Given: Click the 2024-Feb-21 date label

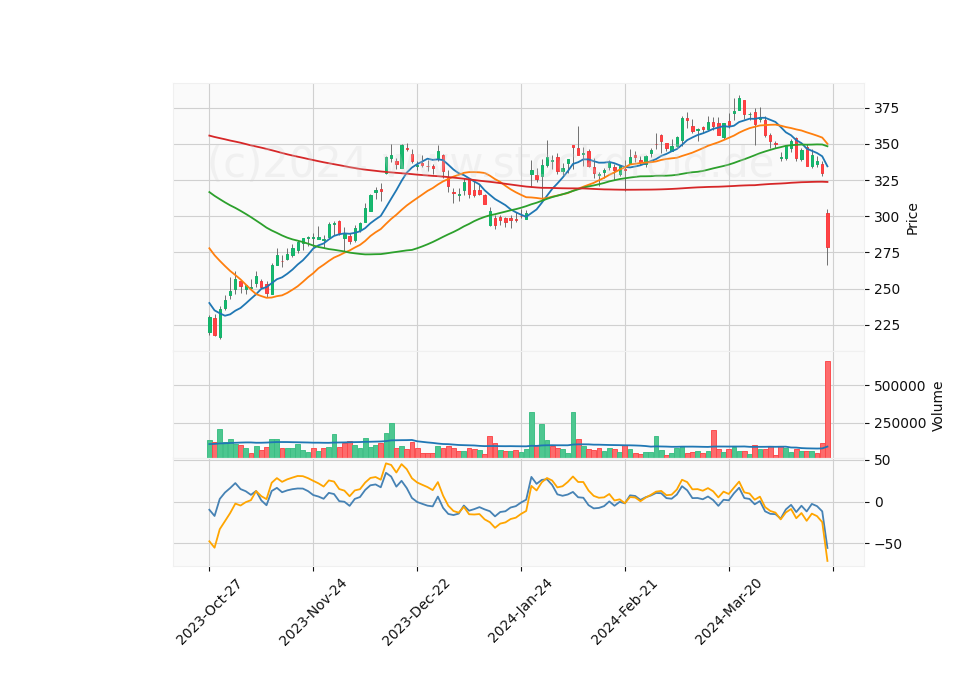Looking at the screenshot, I should (x=624, y=611).
